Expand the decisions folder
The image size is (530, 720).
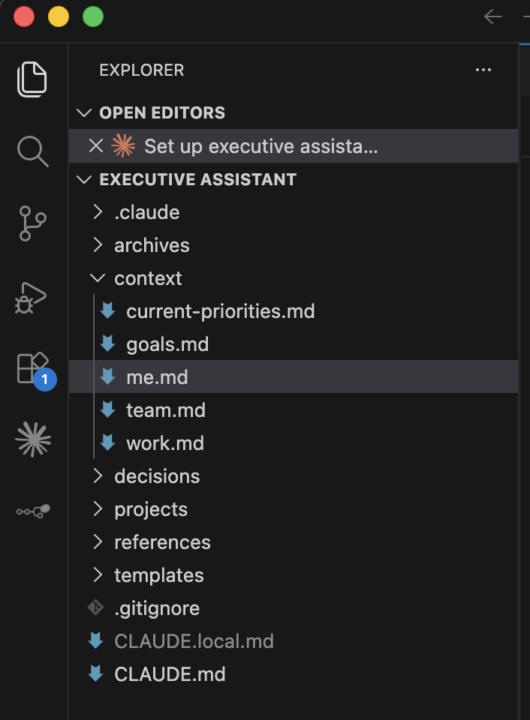click(97, 476)
